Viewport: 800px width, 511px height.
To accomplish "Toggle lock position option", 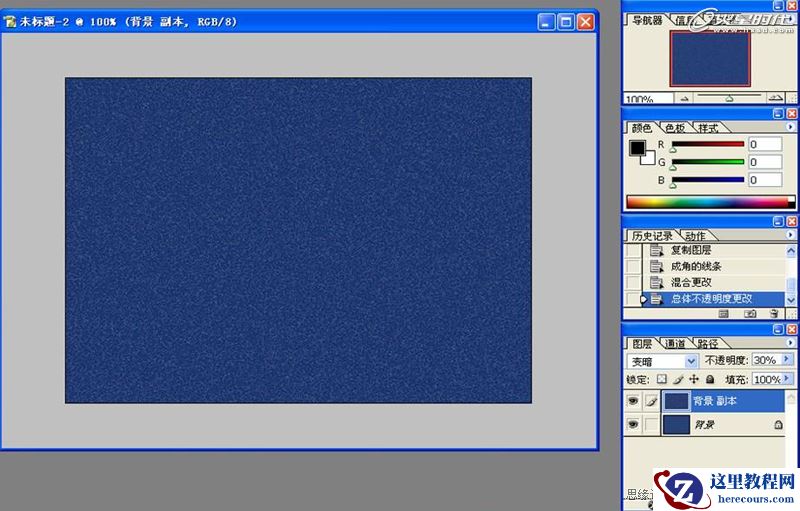I will tap(694, 379).
